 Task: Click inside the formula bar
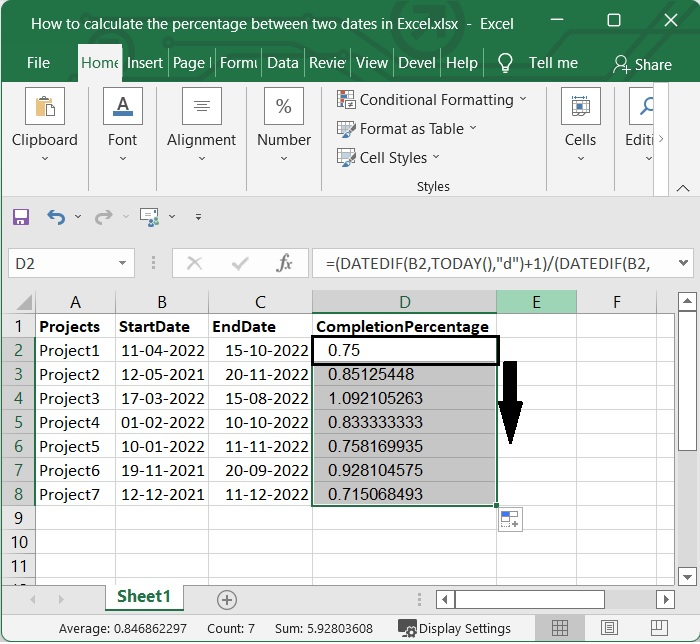(x=493, y=263)
